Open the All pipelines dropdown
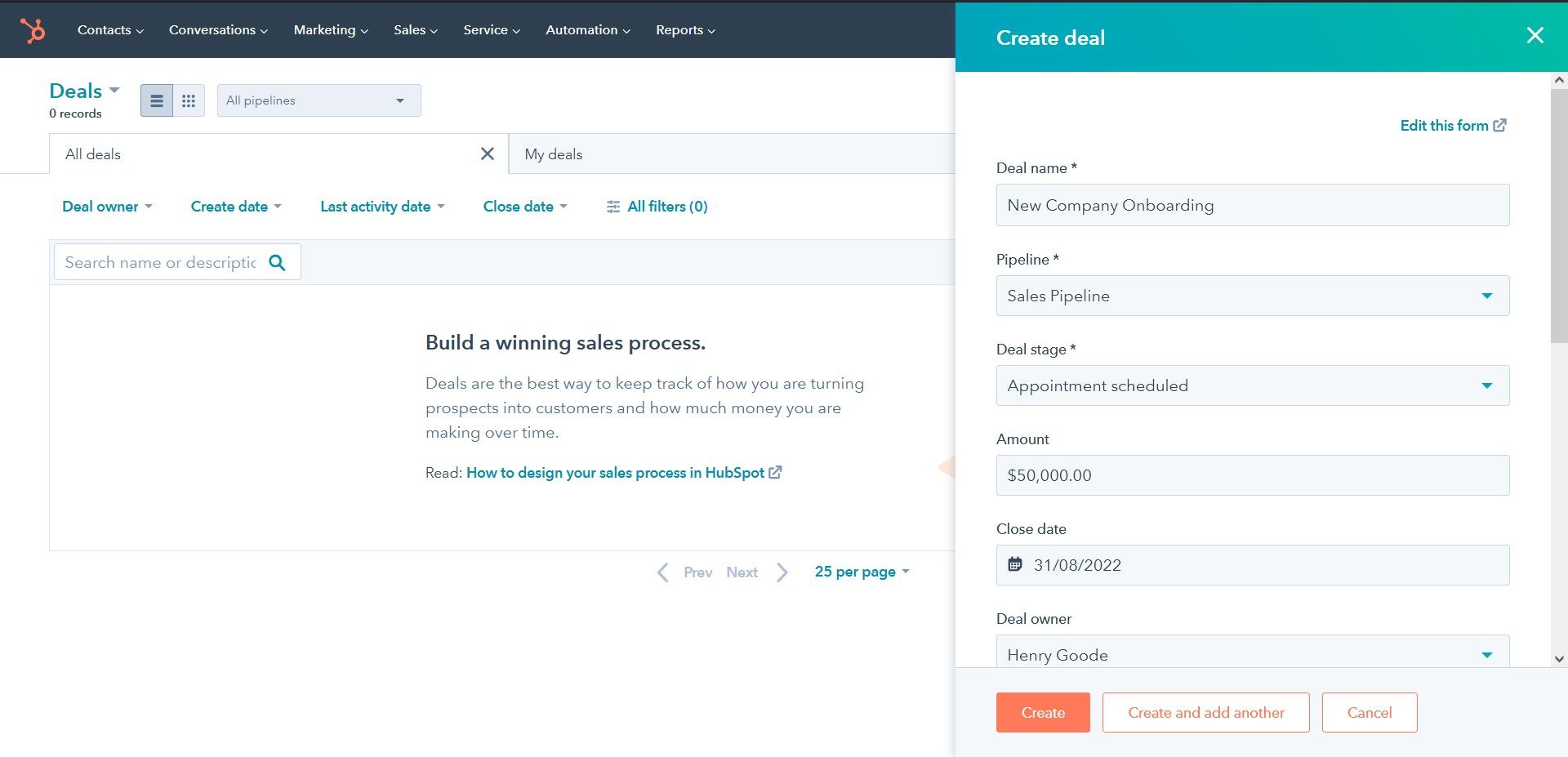This screenshot has height=757, width=1568. coord(319,100)
